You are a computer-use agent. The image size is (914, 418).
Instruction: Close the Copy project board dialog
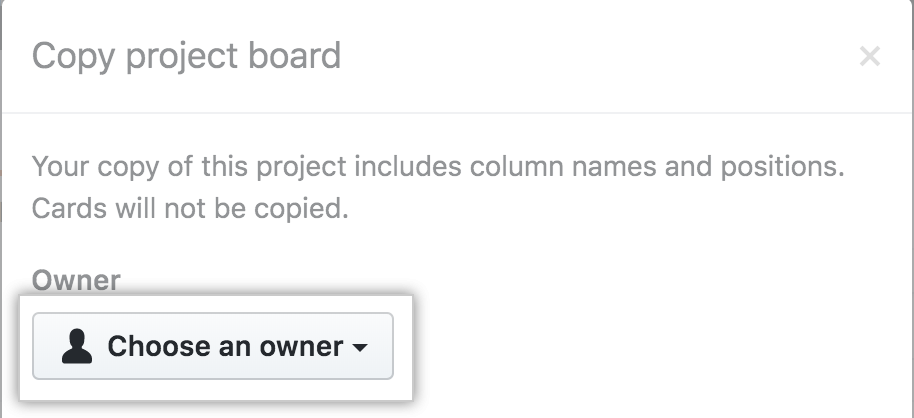tap(869, 57)
